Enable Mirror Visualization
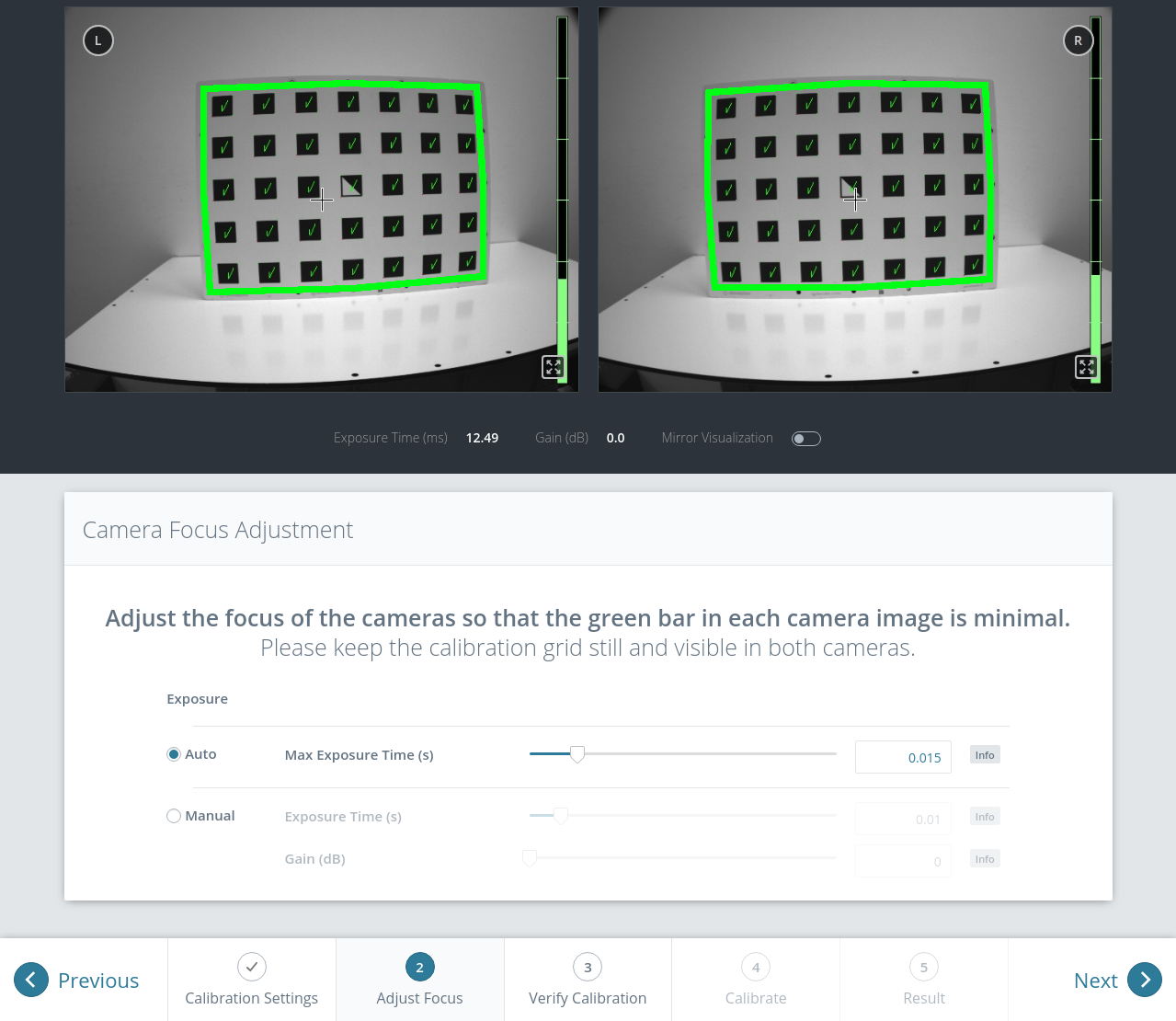1176x1021 pixels. coord(805,438)
